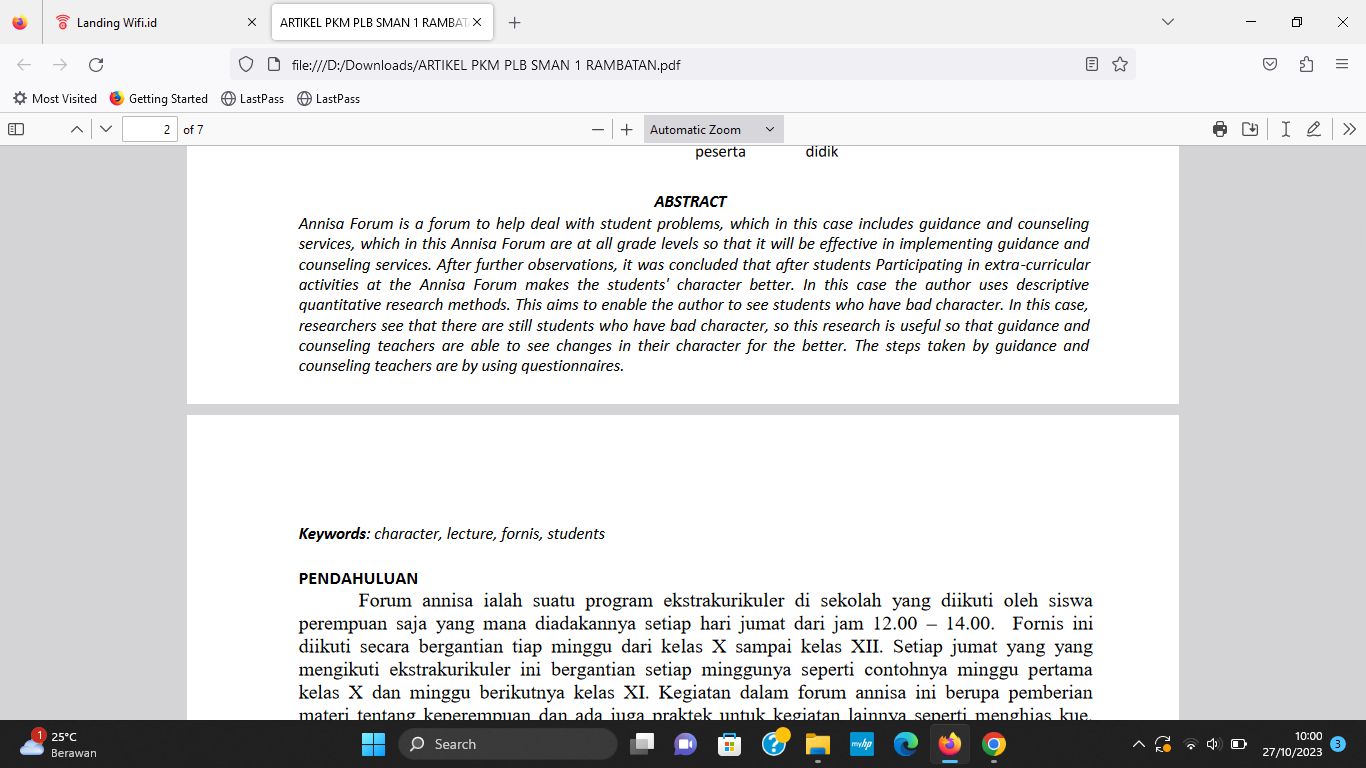
Task: Switch to Firefox on the taskbar
Action: pos(950,744)
